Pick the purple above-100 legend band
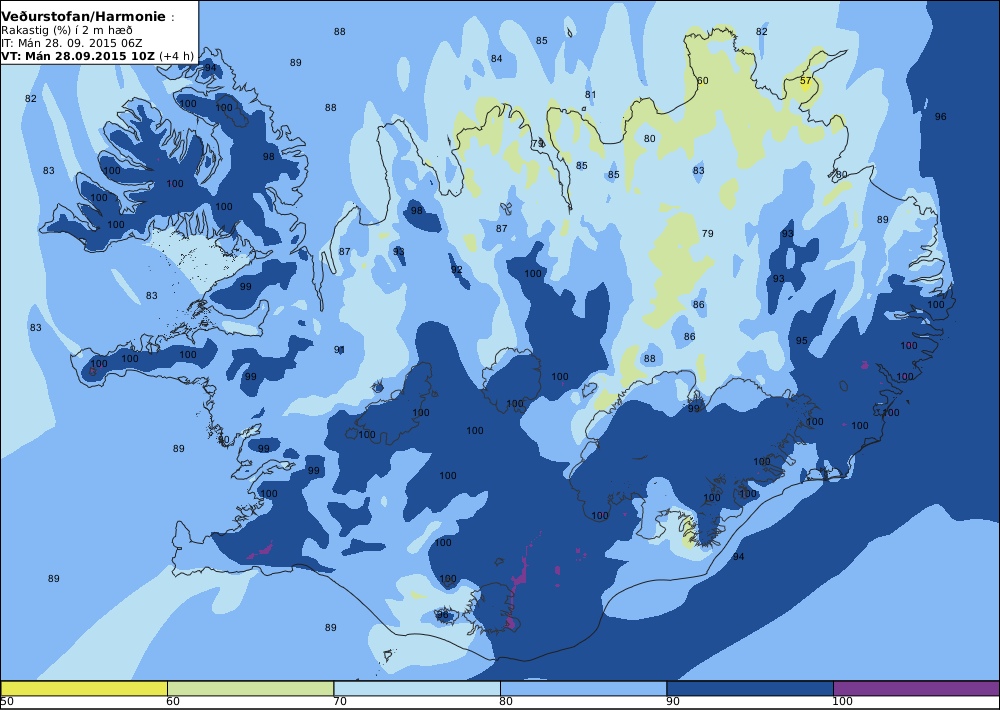Viewport: 1000px width, 710px height. coord(916,688)
